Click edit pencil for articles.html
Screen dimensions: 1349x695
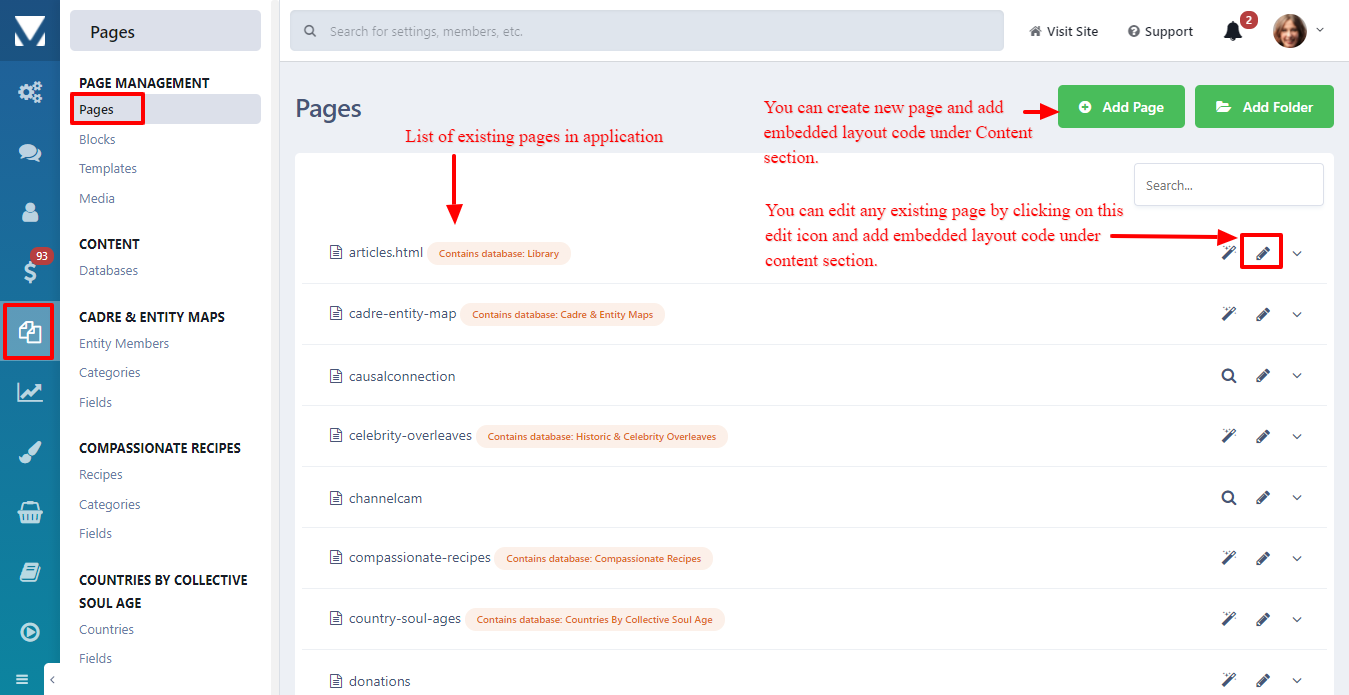(x=1263, y=254)
